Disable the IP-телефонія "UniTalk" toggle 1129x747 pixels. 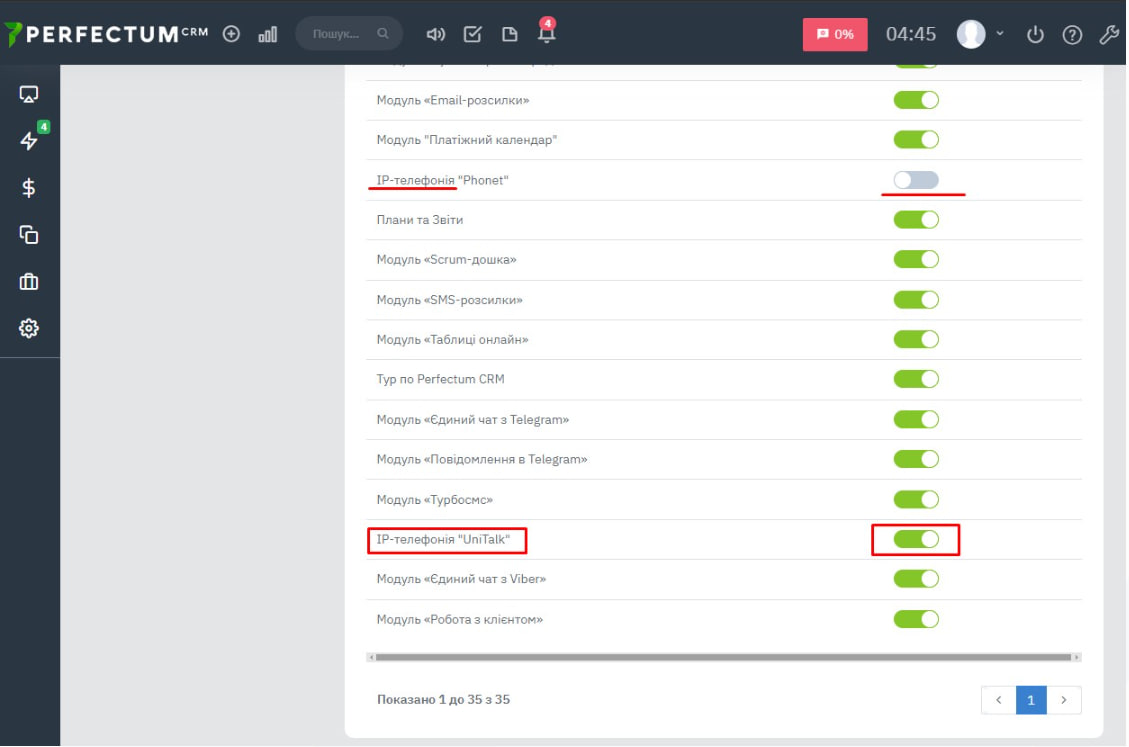[x=916, y=540]
